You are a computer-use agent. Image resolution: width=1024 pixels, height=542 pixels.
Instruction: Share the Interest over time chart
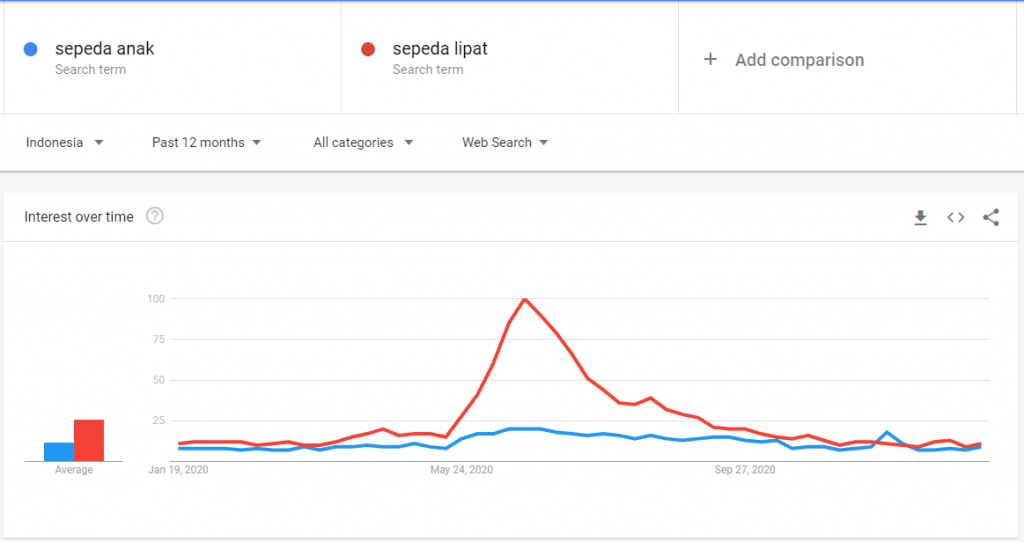point(991,217)
